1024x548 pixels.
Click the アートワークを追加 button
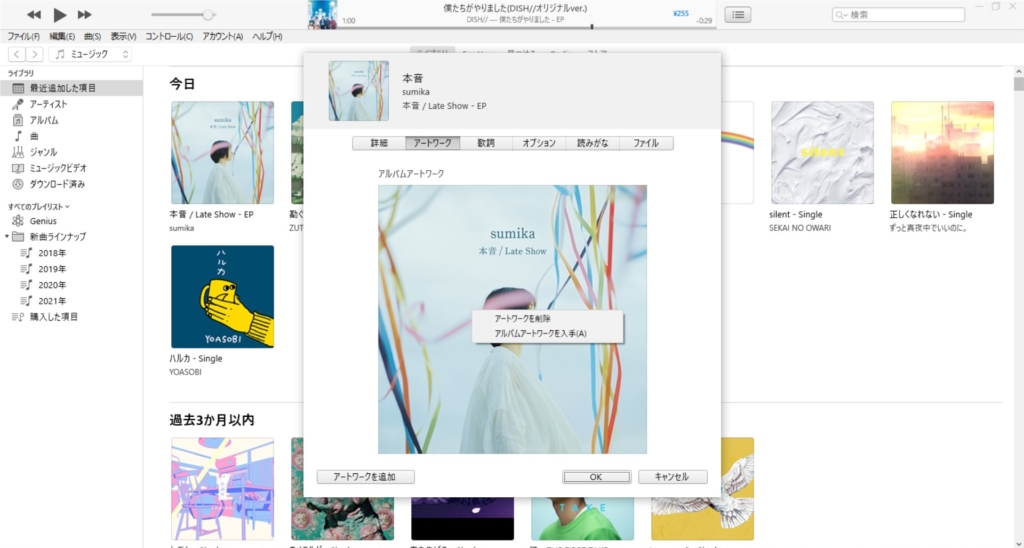pos(366,477)
